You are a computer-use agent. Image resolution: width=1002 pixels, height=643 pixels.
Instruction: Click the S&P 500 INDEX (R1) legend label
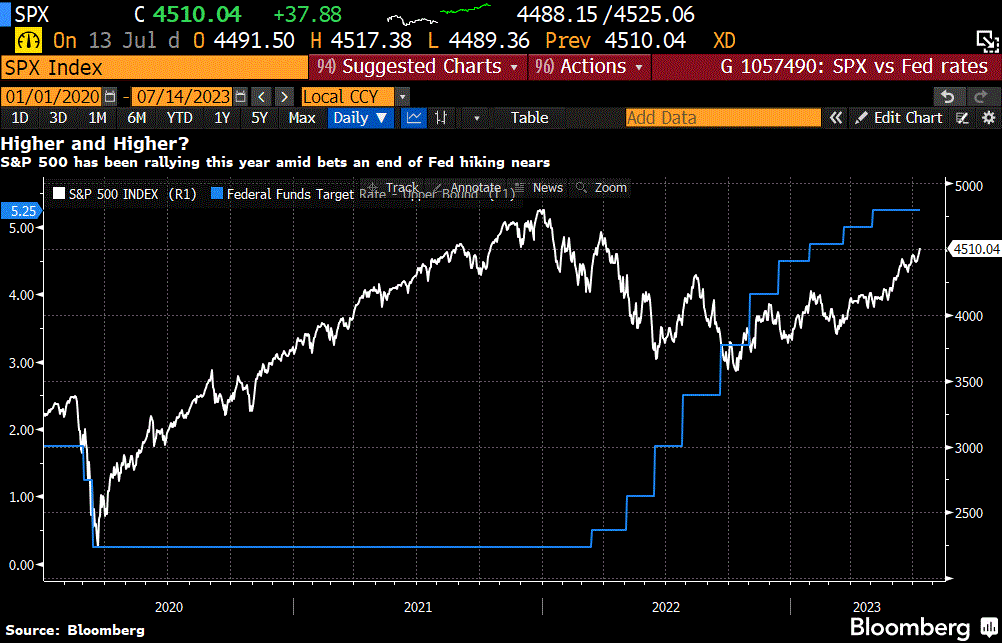pos(133,194)
